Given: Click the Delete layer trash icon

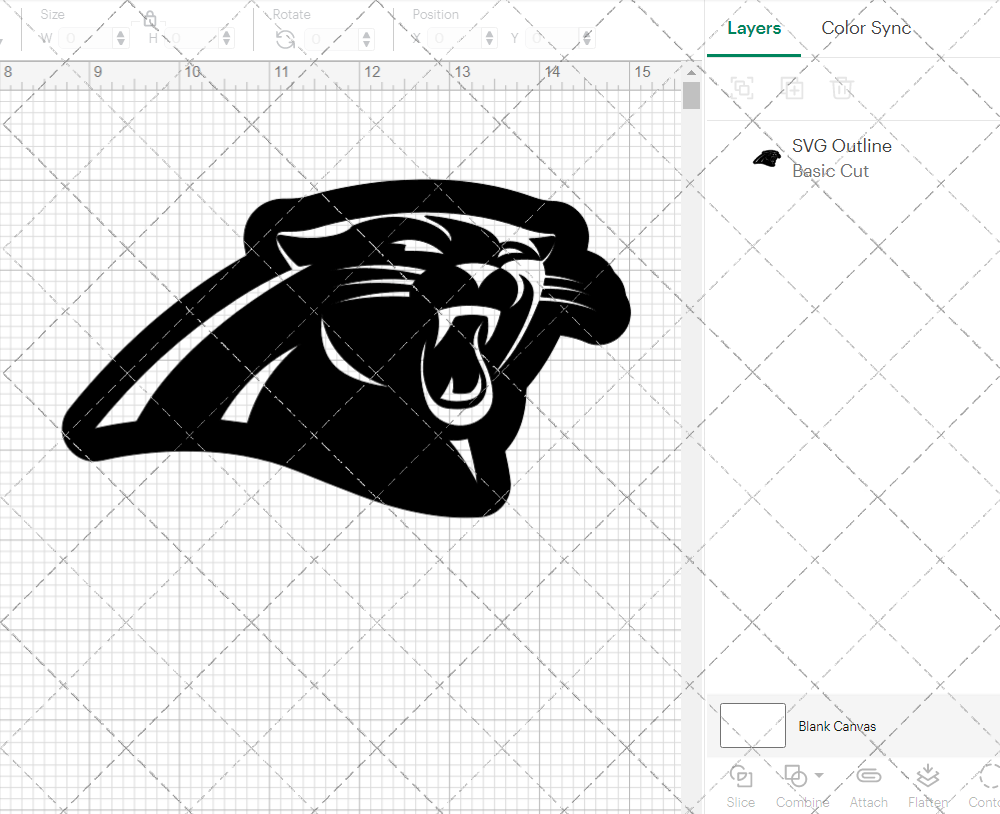Looking at the screenshot, I should (x=842, y=88).
